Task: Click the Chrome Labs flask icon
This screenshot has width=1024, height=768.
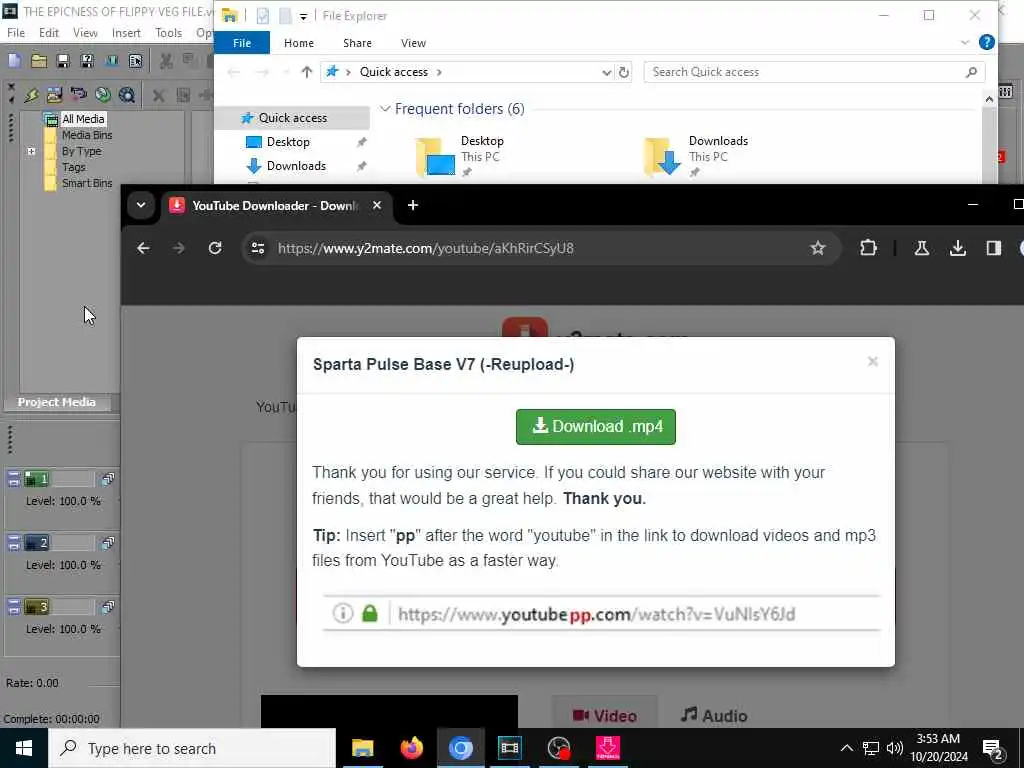Action: coord(921,248)
